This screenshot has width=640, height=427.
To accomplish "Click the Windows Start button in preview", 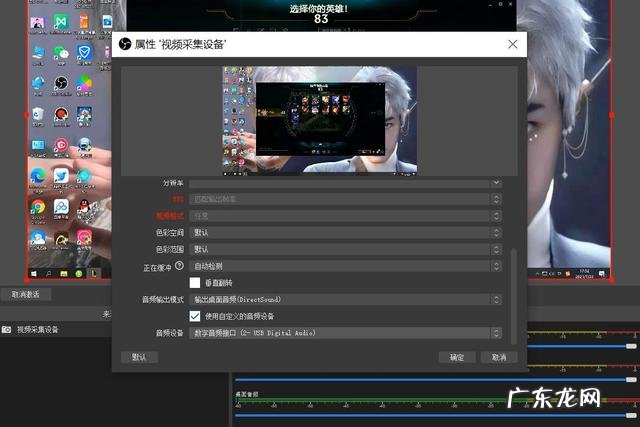I will tap(33, 274).
